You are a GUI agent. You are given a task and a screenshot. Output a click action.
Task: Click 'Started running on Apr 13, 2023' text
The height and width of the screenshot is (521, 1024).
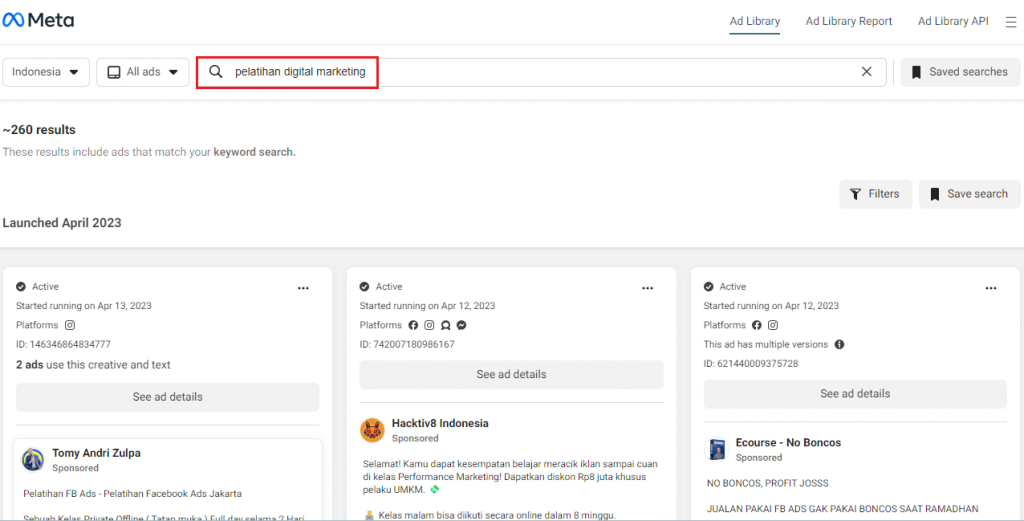coord(84,306)
